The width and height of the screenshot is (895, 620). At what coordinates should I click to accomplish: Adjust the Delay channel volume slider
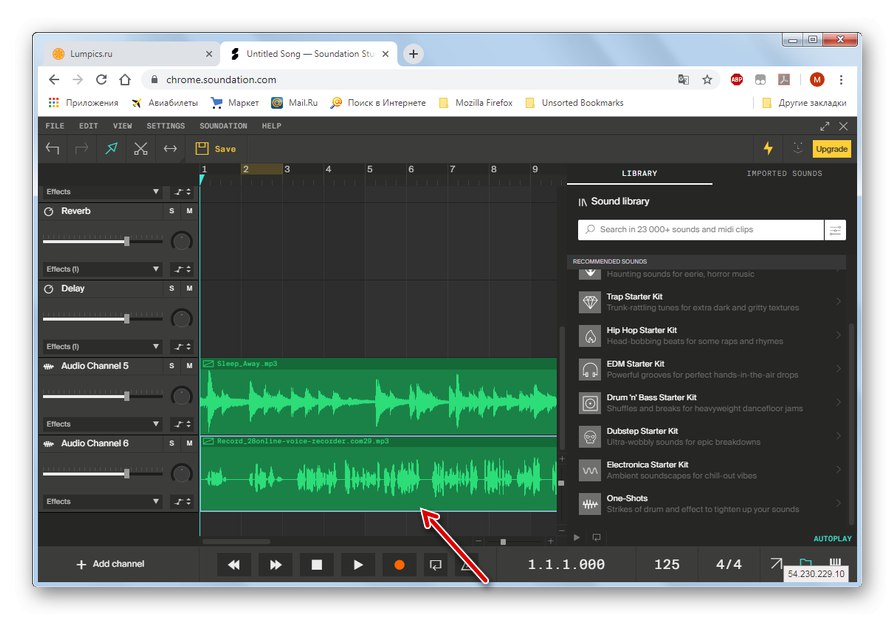coord(126,318)
